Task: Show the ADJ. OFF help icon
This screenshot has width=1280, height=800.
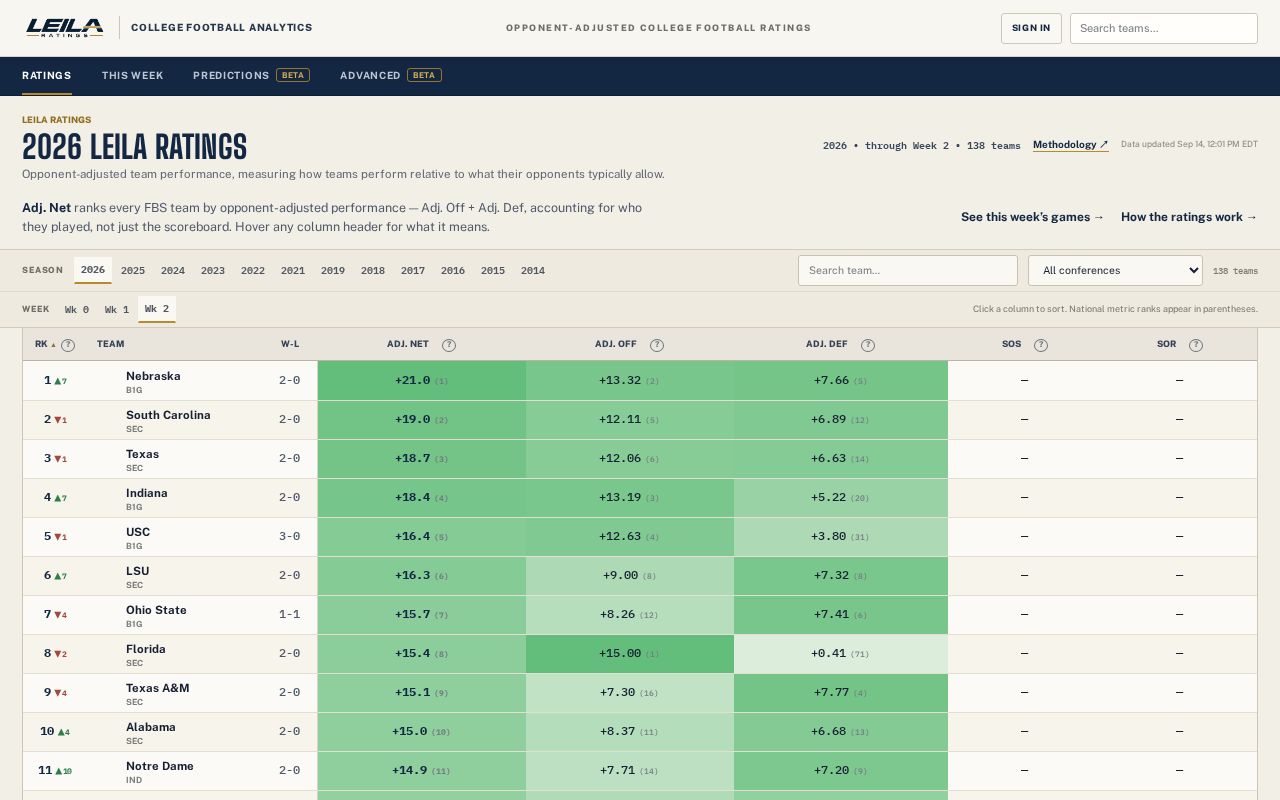Action: 657,345
